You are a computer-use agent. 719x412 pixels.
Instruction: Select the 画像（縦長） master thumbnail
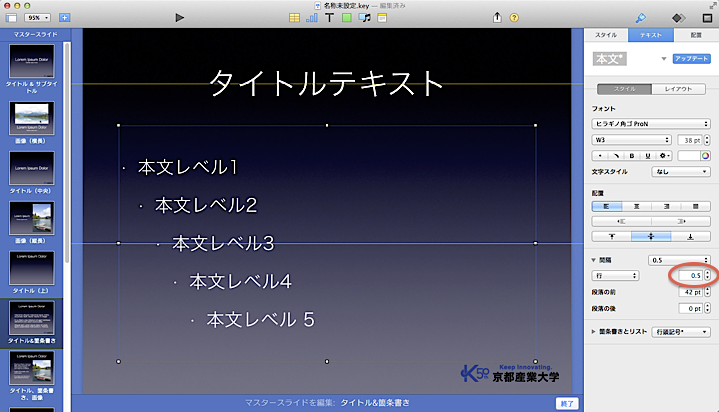click(32, 218)
